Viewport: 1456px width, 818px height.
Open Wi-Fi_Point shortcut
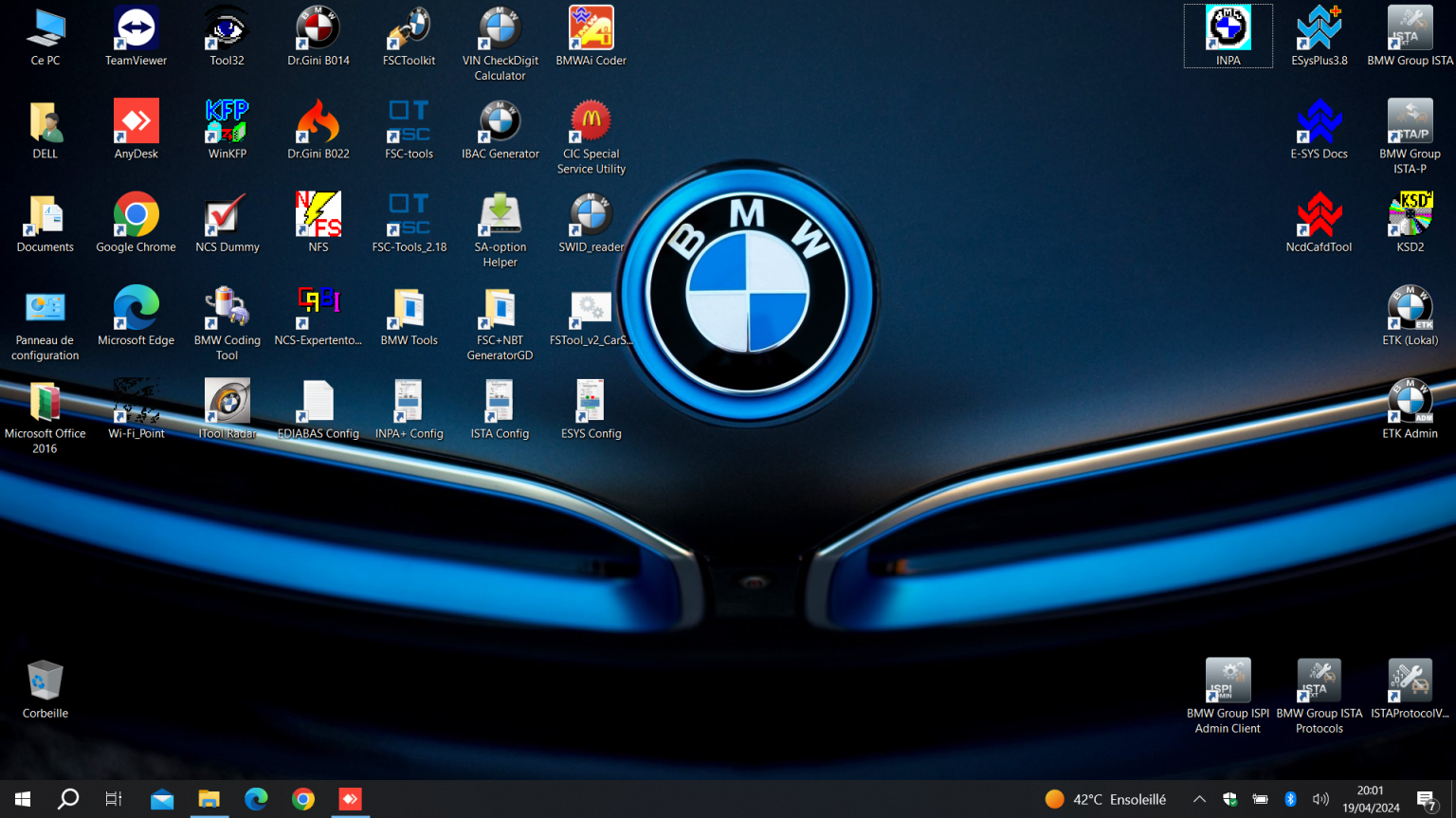coord(136,409)
